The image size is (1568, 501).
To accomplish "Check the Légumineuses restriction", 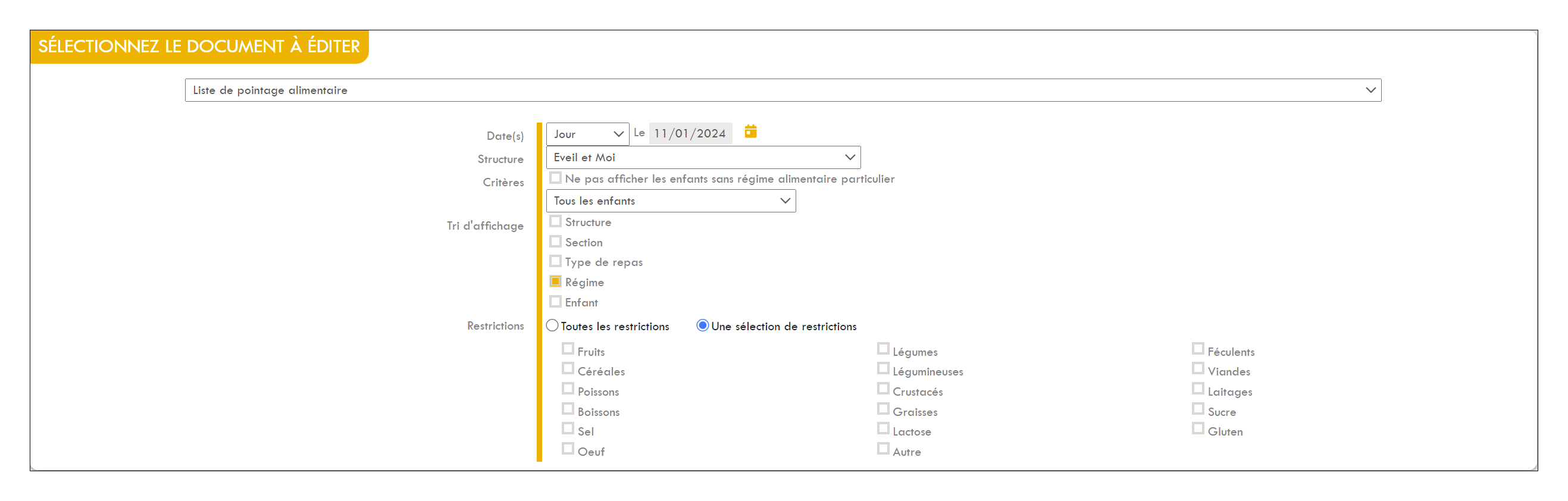I will pos(883,368).
